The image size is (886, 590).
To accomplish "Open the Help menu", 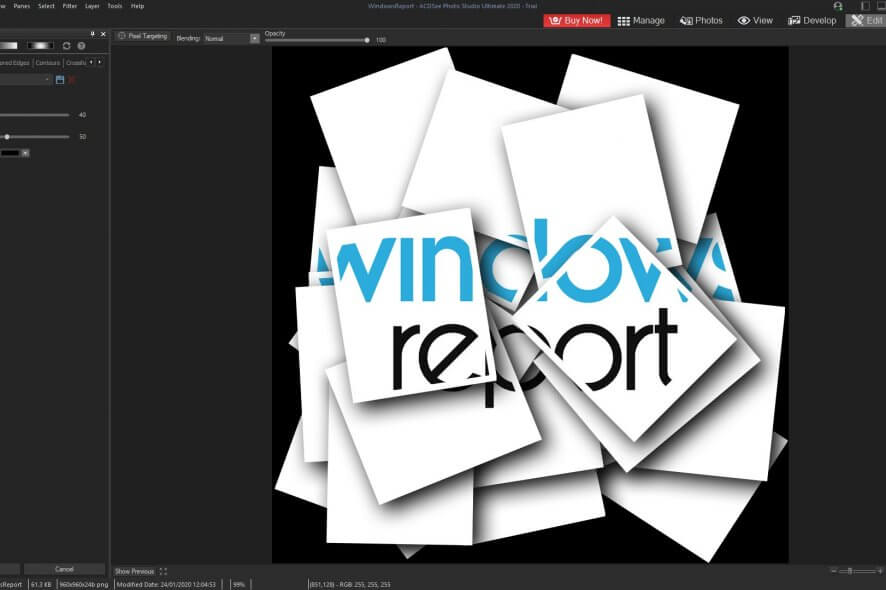I will (x=137, y=6).
